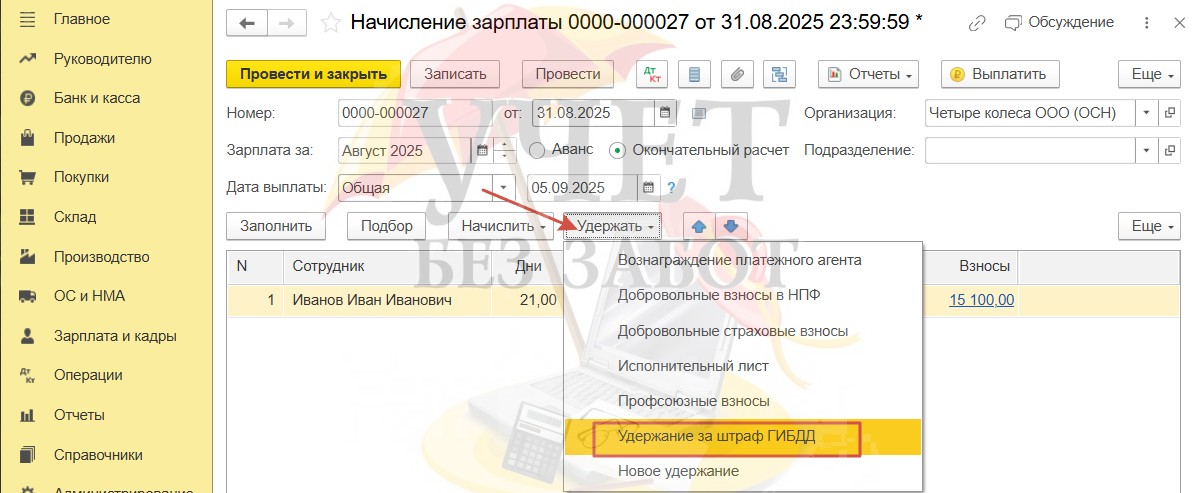The image size is (1198, 493).
Task: Expand the Дата выплаты Общая dropdown
Action: tap(503, 187)
